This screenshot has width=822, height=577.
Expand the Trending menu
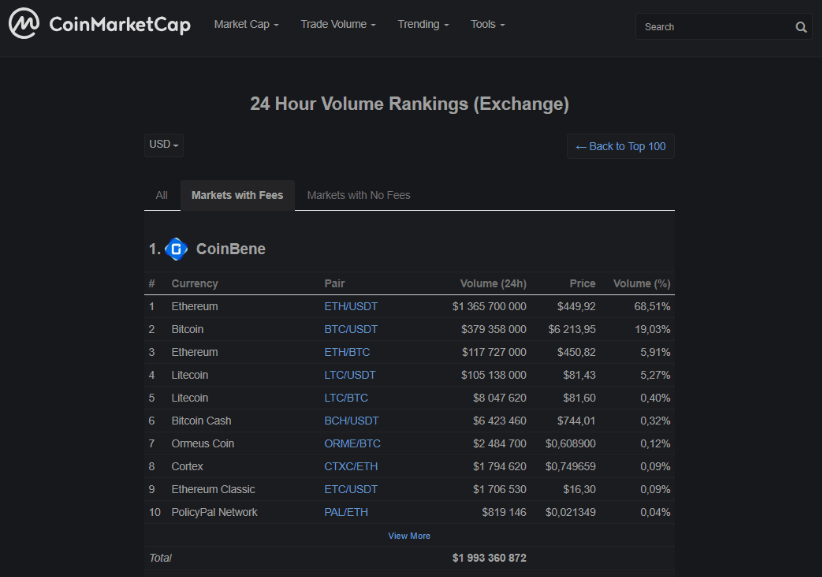click(x=423, y=25)
